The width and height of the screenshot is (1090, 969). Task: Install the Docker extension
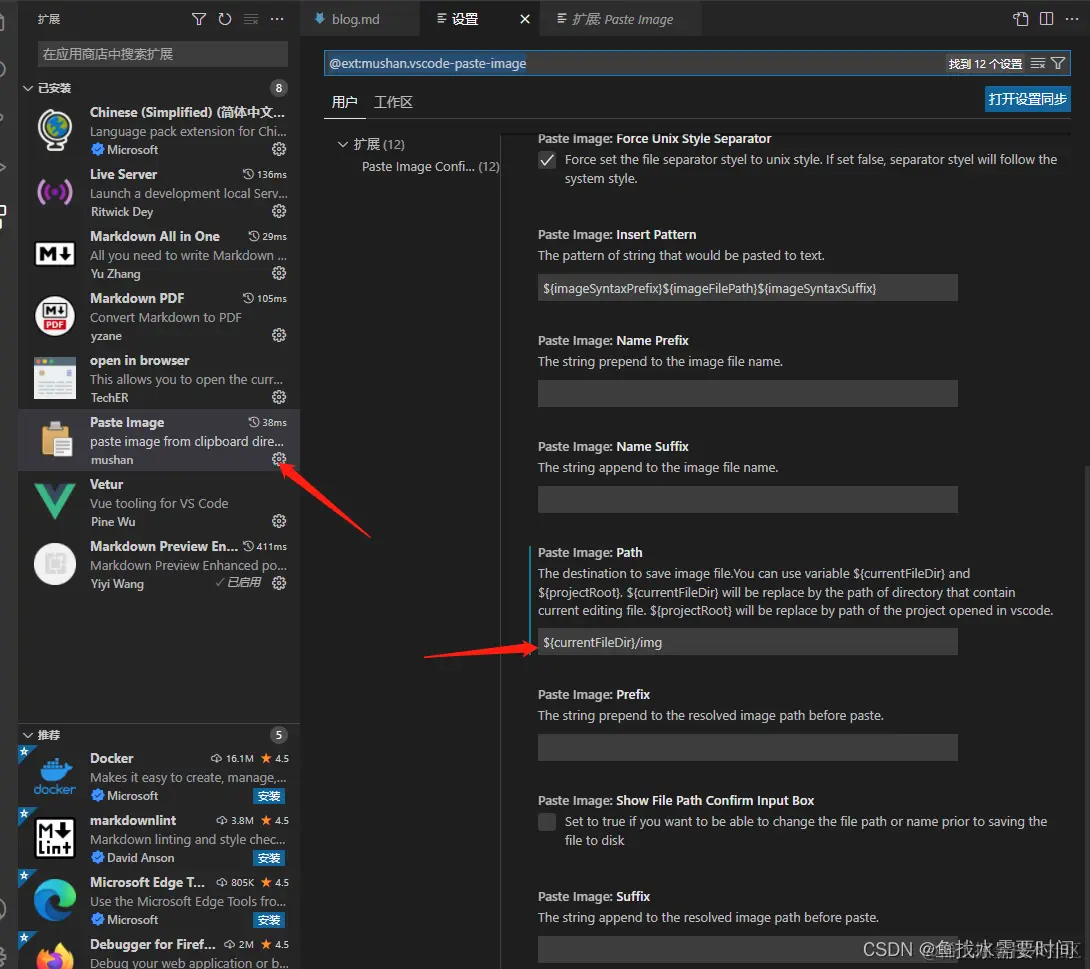coord(269,797)
